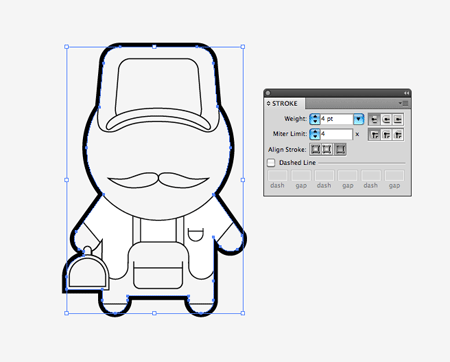Click the top-left bounding box corner handle
This screenshot has height=362, width=450.
[x=66, y=47]
